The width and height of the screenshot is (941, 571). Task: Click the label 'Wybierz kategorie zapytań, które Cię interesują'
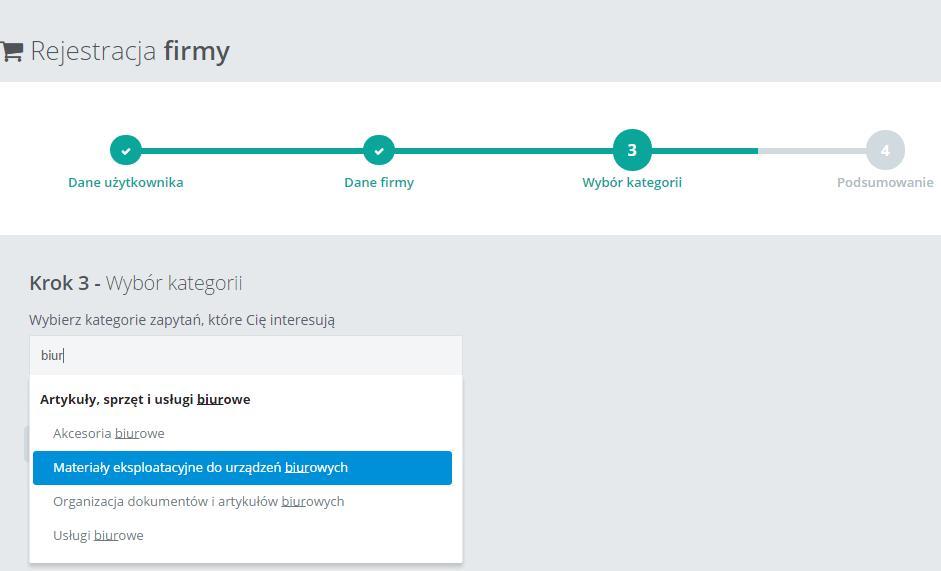pos(182,320)
